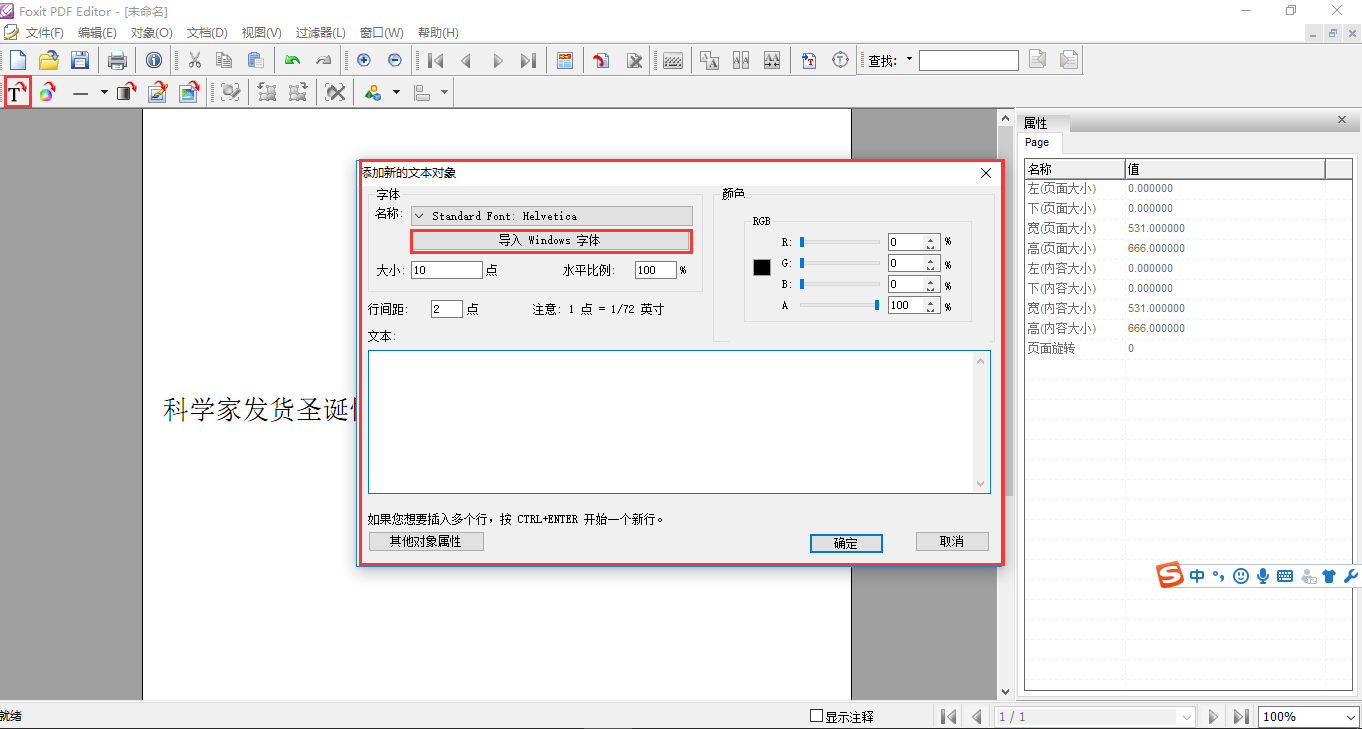Click the Sogou input method S icon
The height and width of the screenshot is (729, 1362).
click(1170, 576)
